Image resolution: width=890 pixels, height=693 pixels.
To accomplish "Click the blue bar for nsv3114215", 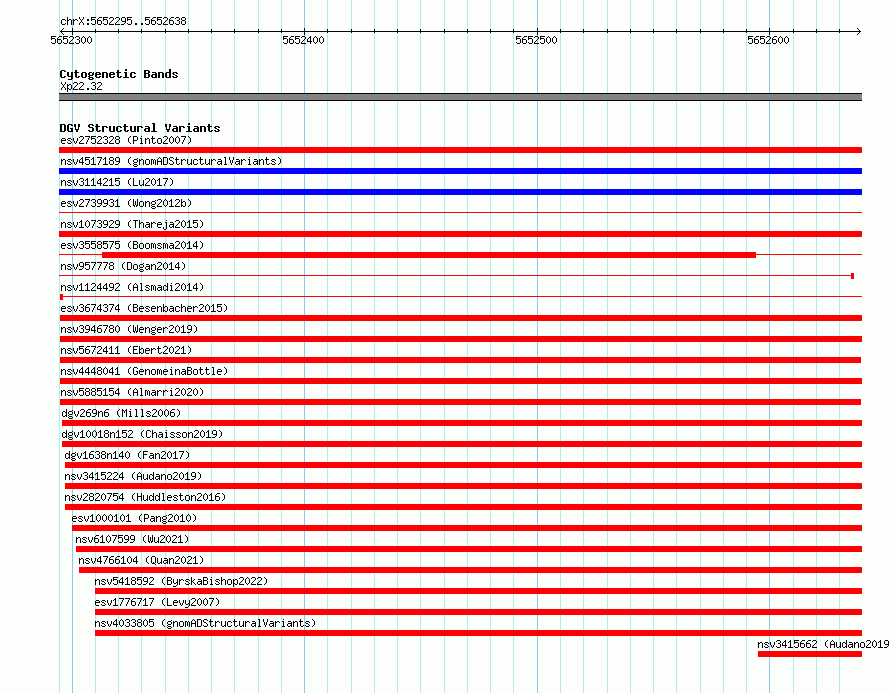I will [460, 192].
